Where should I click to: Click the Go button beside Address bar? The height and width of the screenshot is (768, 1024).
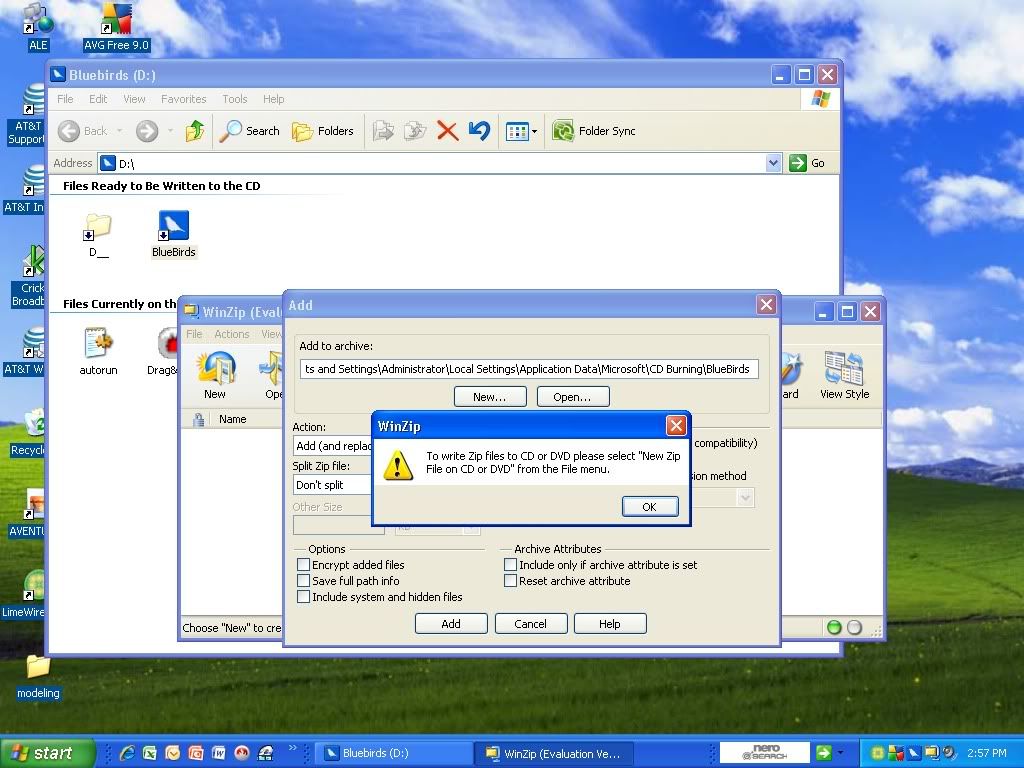point(807,163)
